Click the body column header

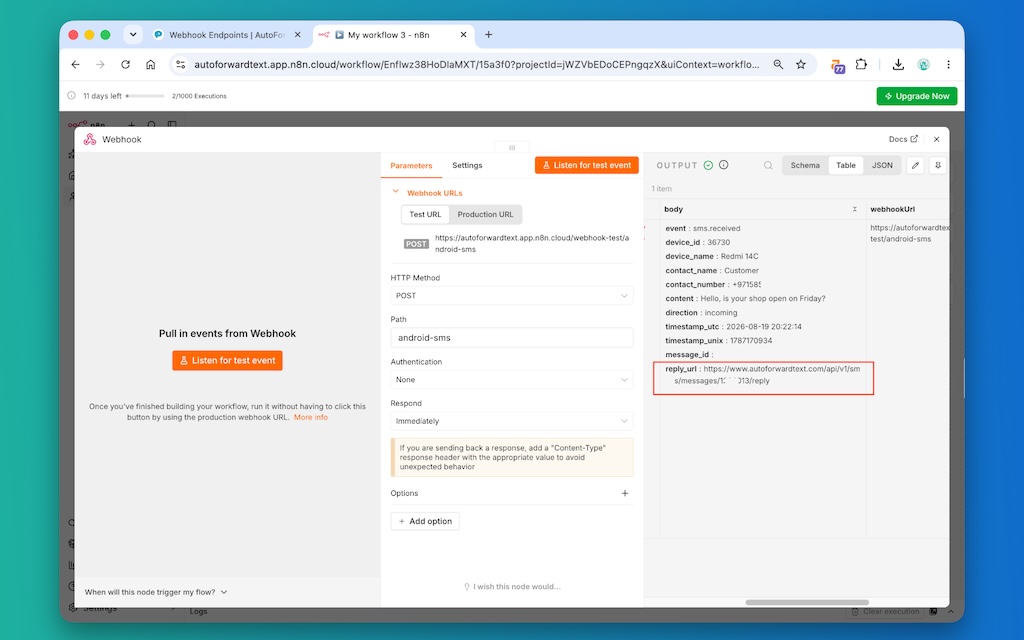(673, 209)
